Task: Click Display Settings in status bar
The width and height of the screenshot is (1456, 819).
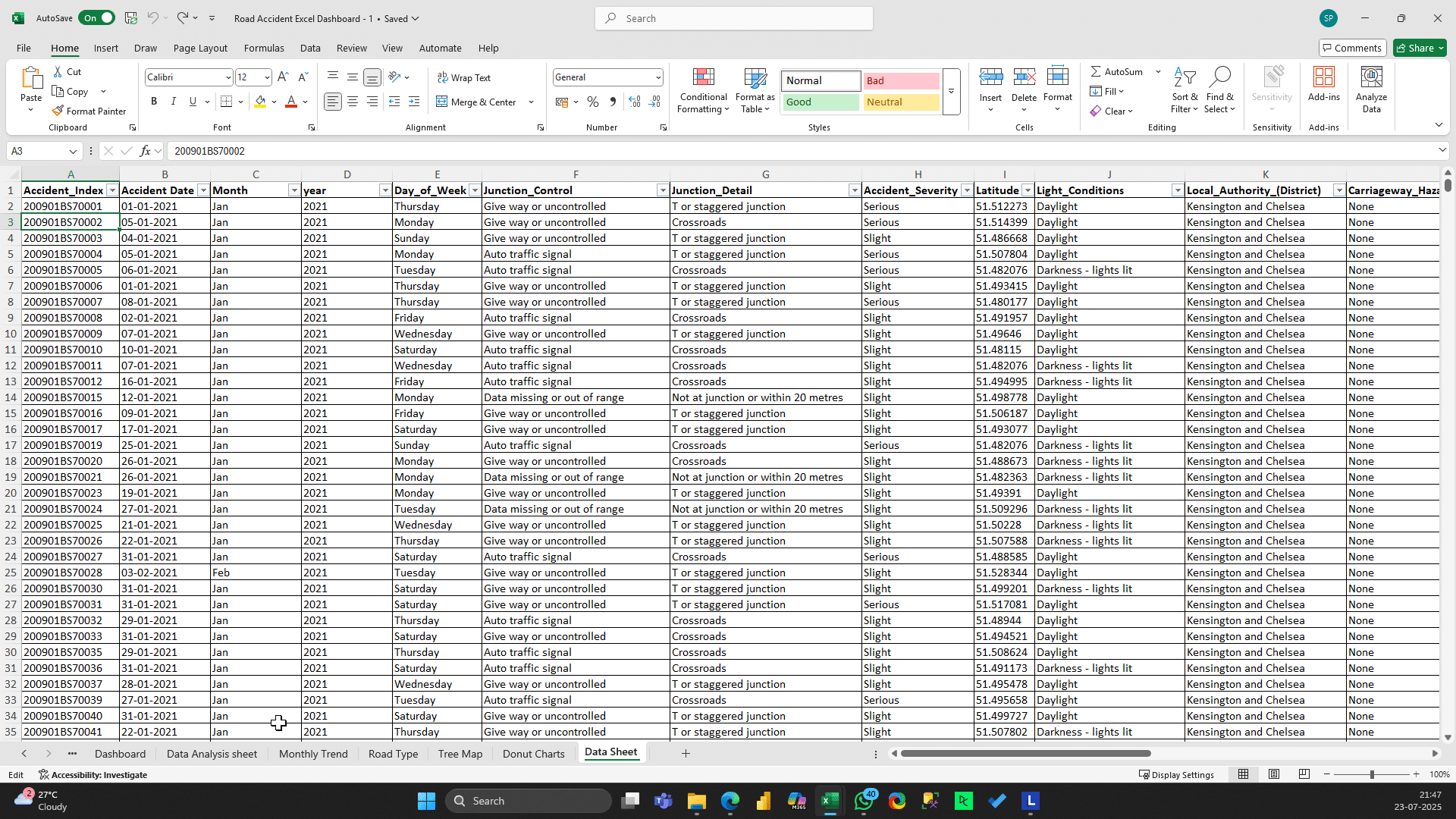Action: [x=1176, y=774]
